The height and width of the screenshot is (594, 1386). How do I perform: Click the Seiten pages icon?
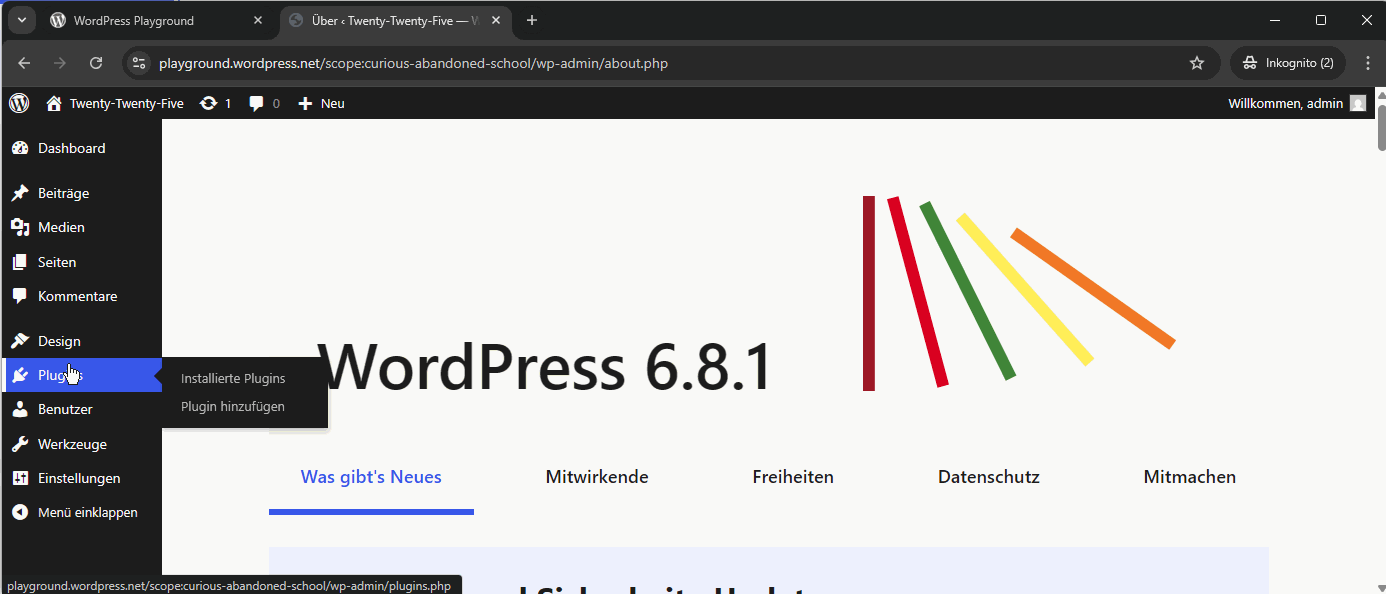click(x=20, y=262)
